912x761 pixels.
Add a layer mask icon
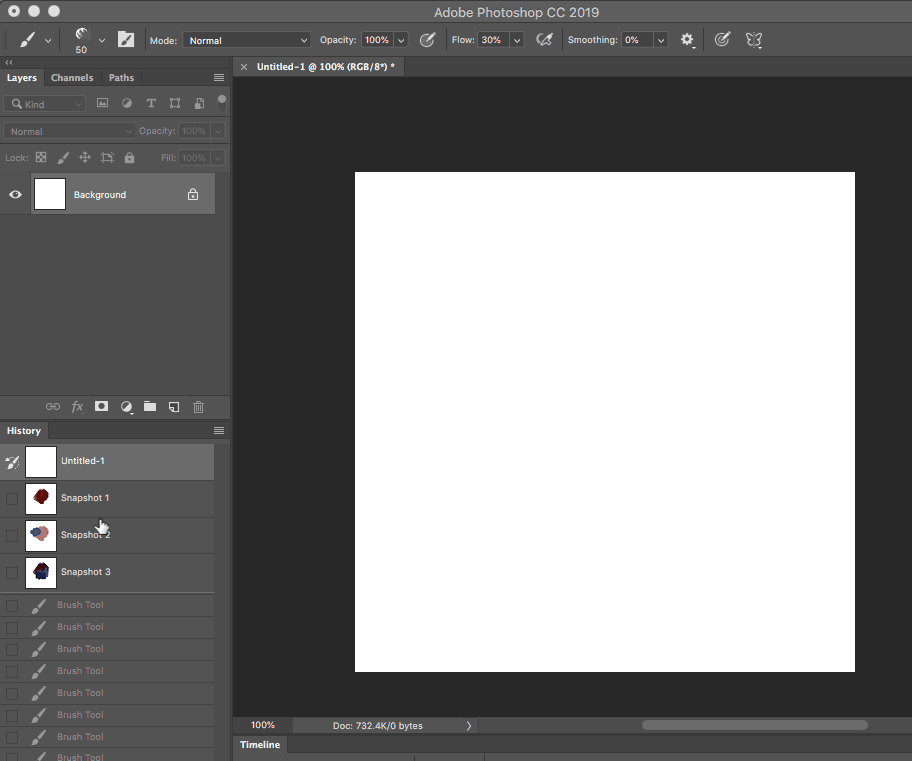point(101,407)
